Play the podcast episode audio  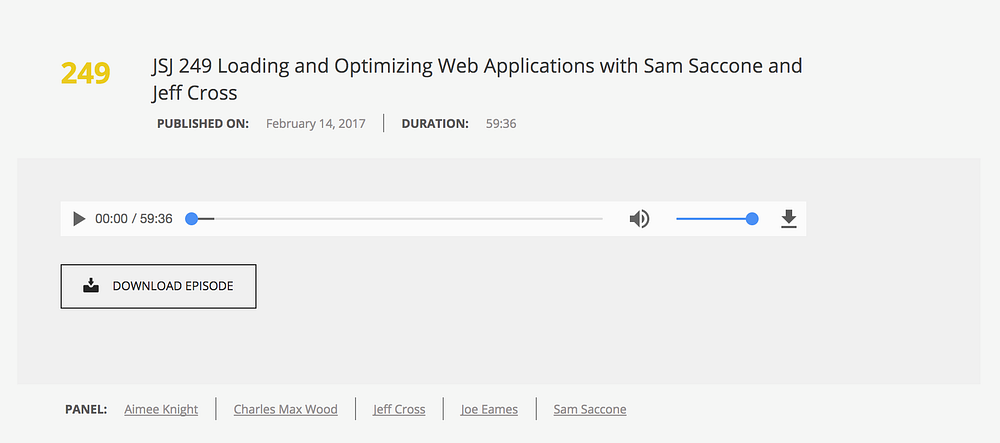tap(79, 219)
